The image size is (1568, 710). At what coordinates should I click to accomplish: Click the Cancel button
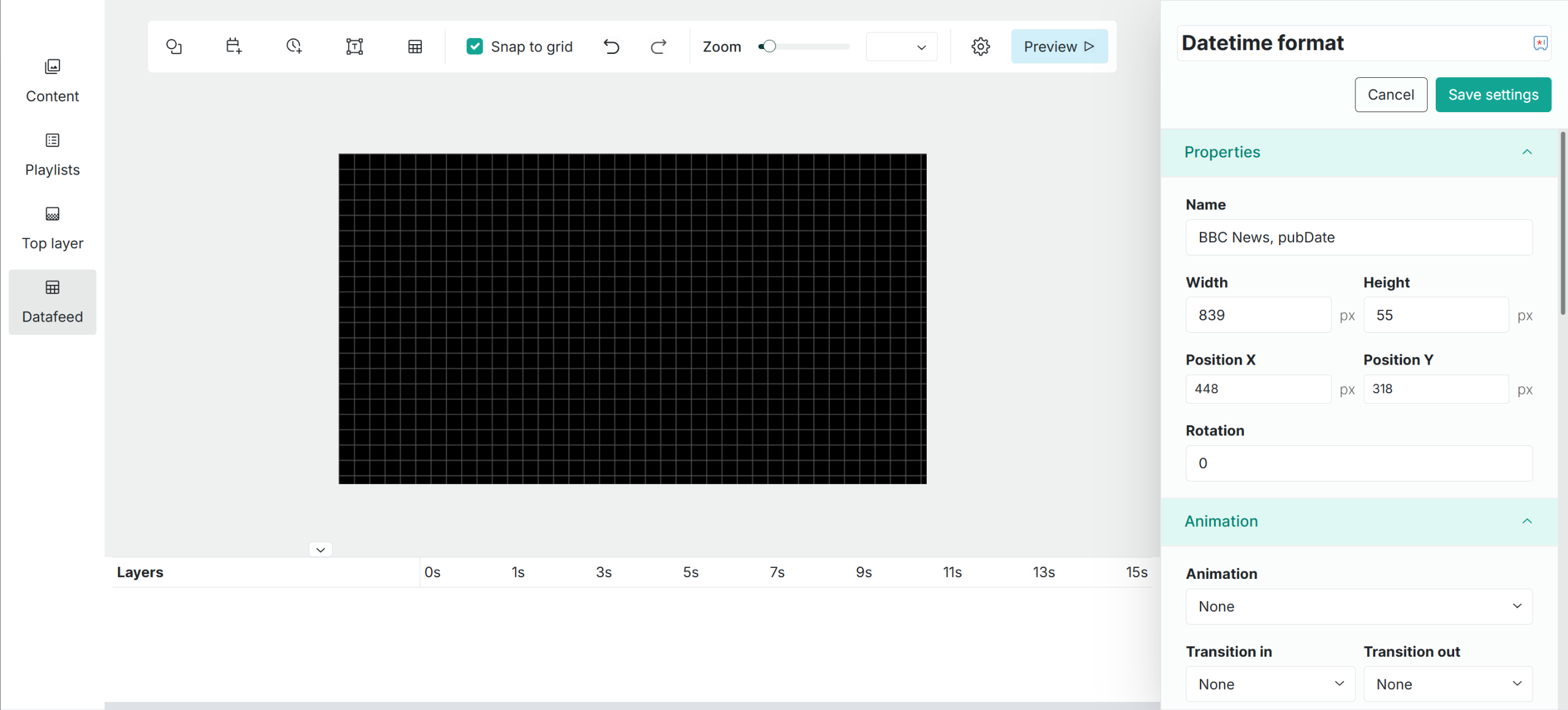coord(1391,95)
